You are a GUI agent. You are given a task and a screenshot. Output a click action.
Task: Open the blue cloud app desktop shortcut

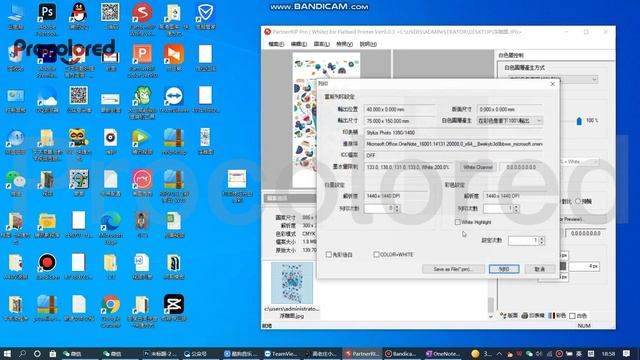click(x=47, y=96)
